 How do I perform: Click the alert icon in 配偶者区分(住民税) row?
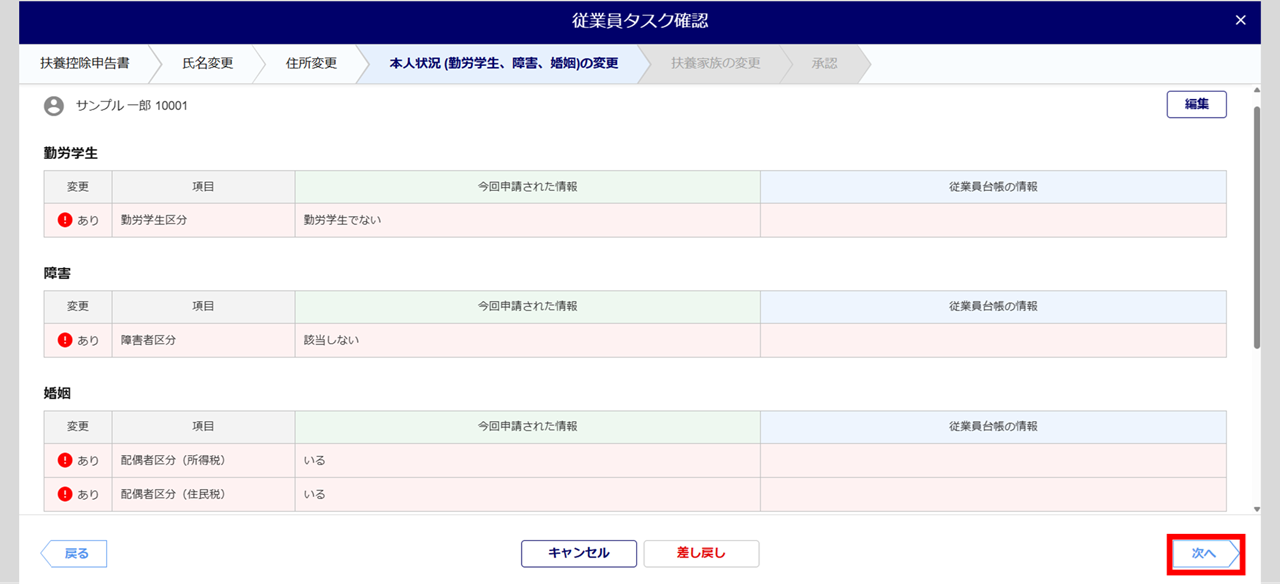pos(66,494)
